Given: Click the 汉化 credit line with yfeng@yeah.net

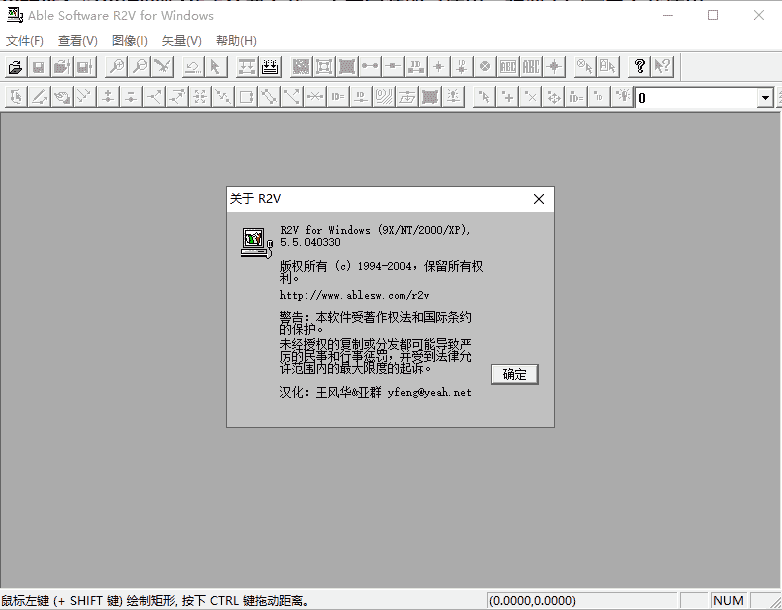Looking at the screenshot, I should [375, 393].
